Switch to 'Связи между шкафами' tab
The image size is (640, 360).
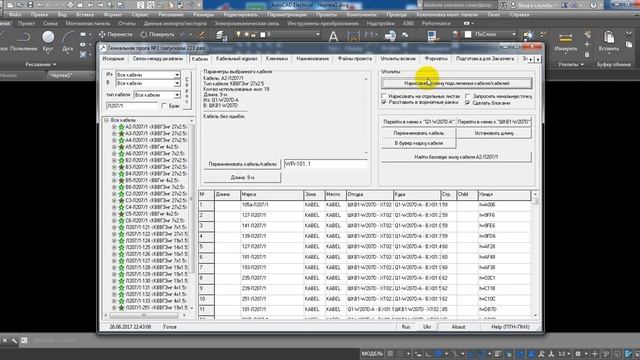pos(158,59)
